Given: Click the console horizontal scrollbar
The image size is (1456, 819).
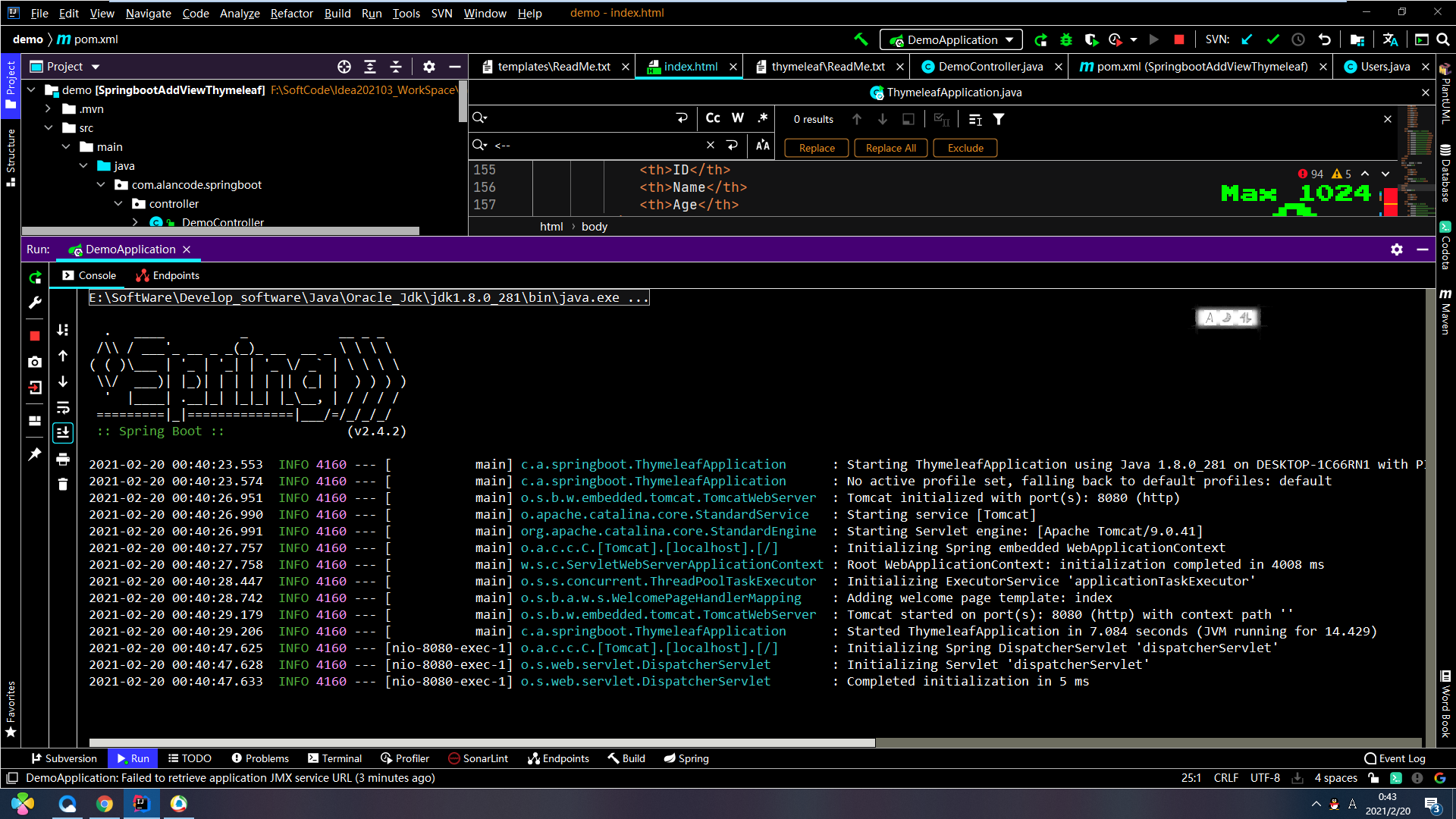Looking at the screenshot, I should coord(482,742).
